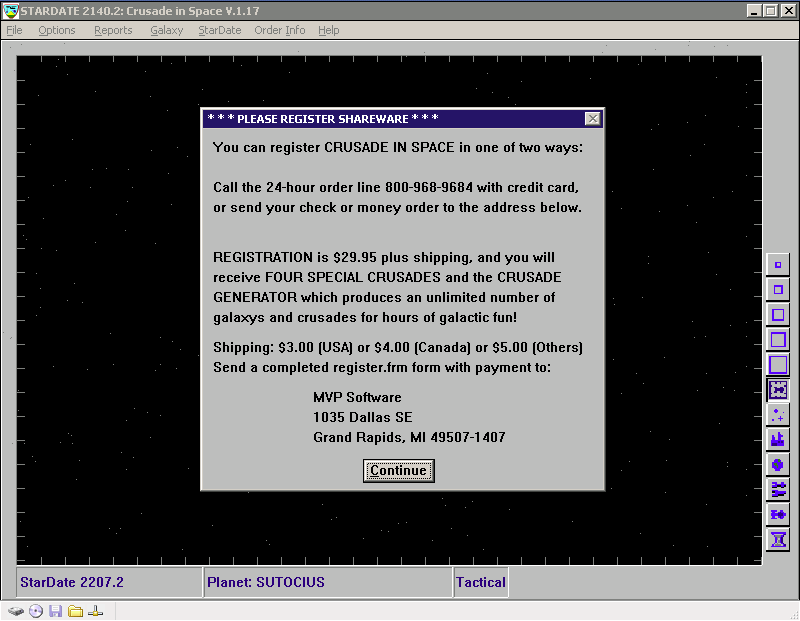Click the MVP Software address line
Screen dimensions: 800x621
click(x=357, y=397)
